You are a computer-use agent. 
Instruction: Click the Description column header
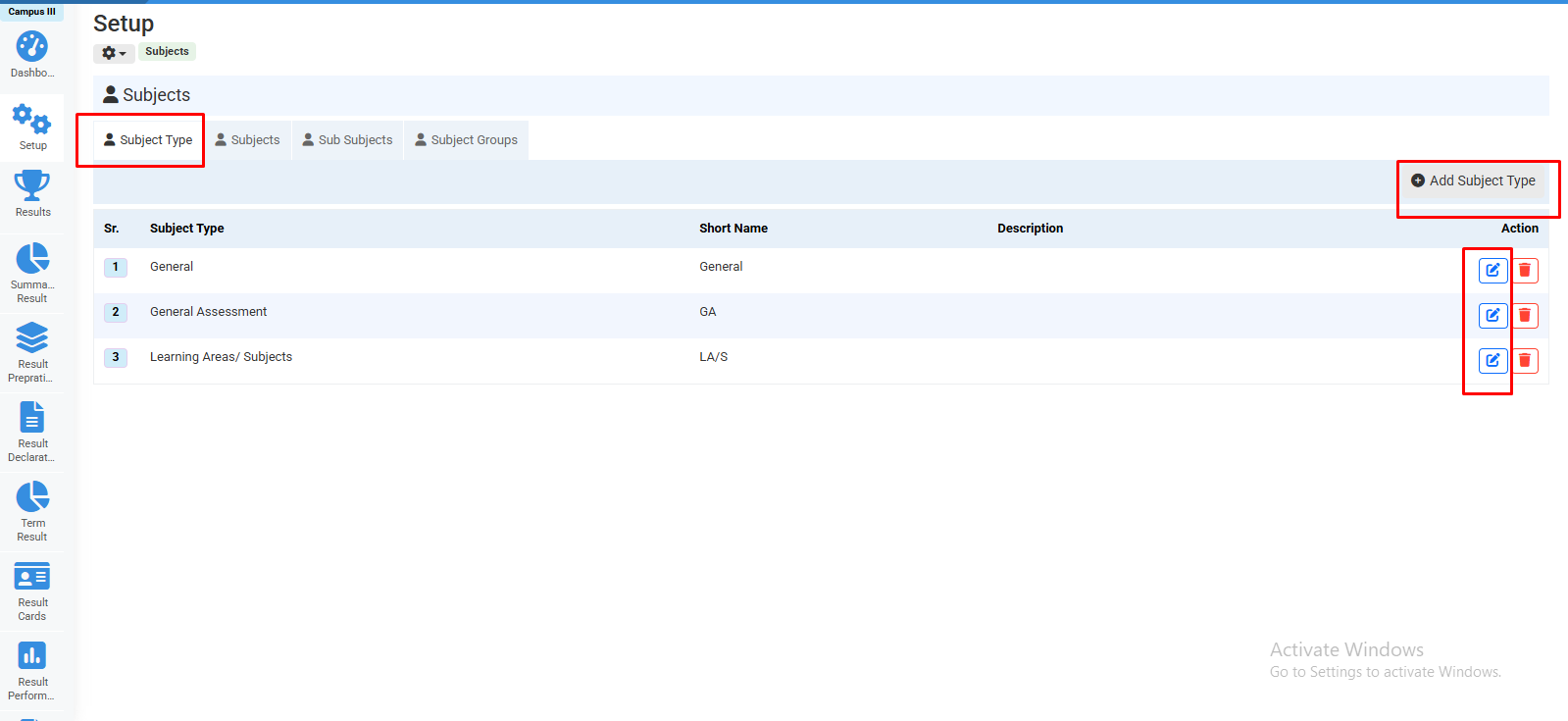1031,229
